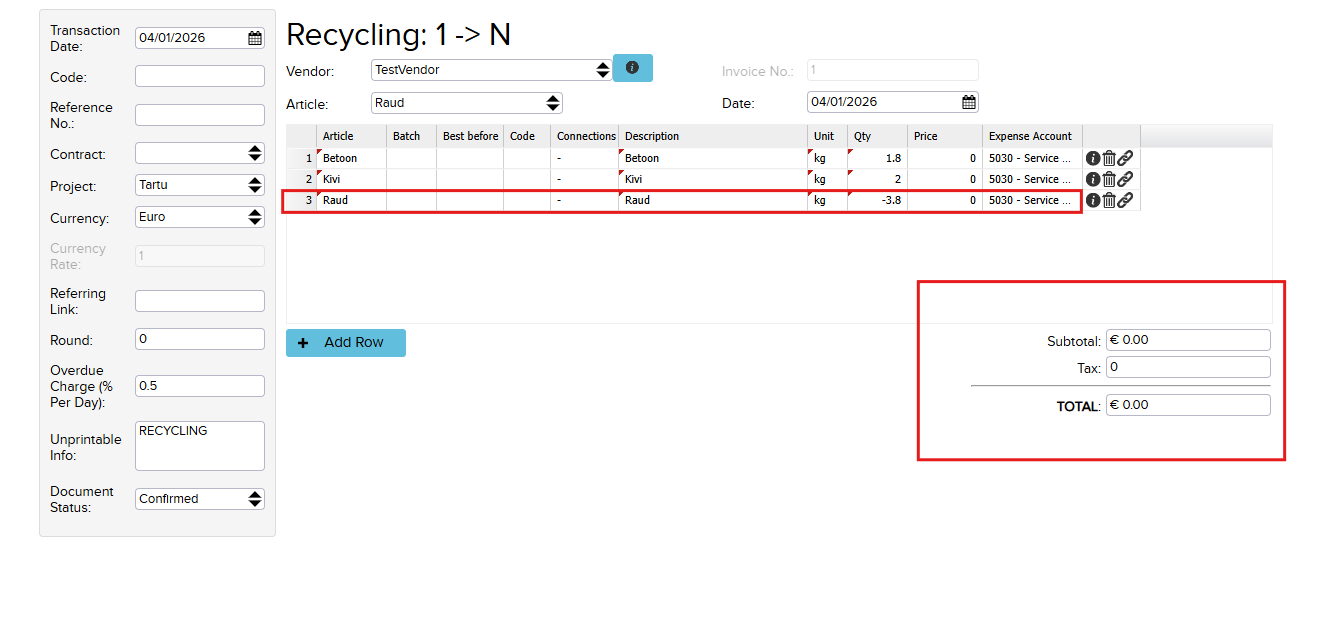
Task: Click the Expense Account column header
Action: (x=1030, y=136)
